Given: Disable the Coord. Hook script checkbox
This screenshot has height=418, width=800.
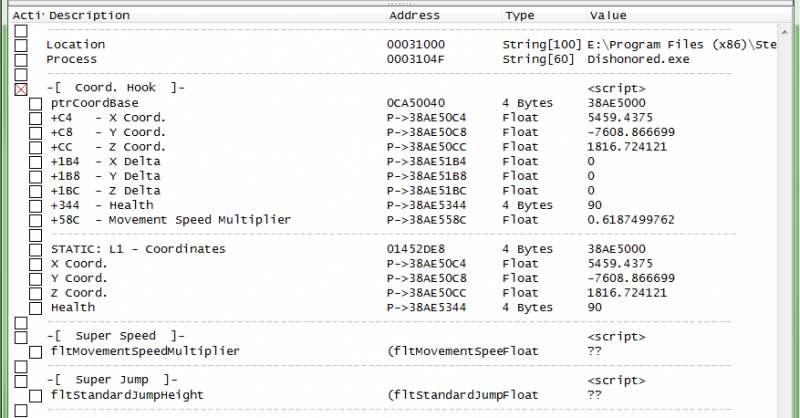Looking at the screenshot, I should pos(21,89).
